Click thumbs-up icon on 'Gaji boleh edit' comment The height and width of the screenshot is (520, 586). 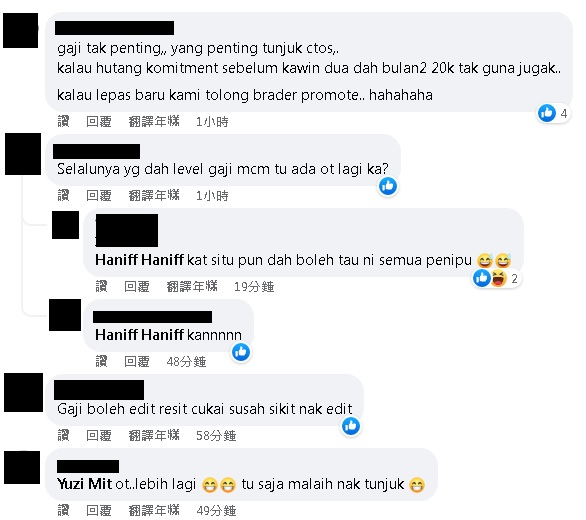coord(351,426)
